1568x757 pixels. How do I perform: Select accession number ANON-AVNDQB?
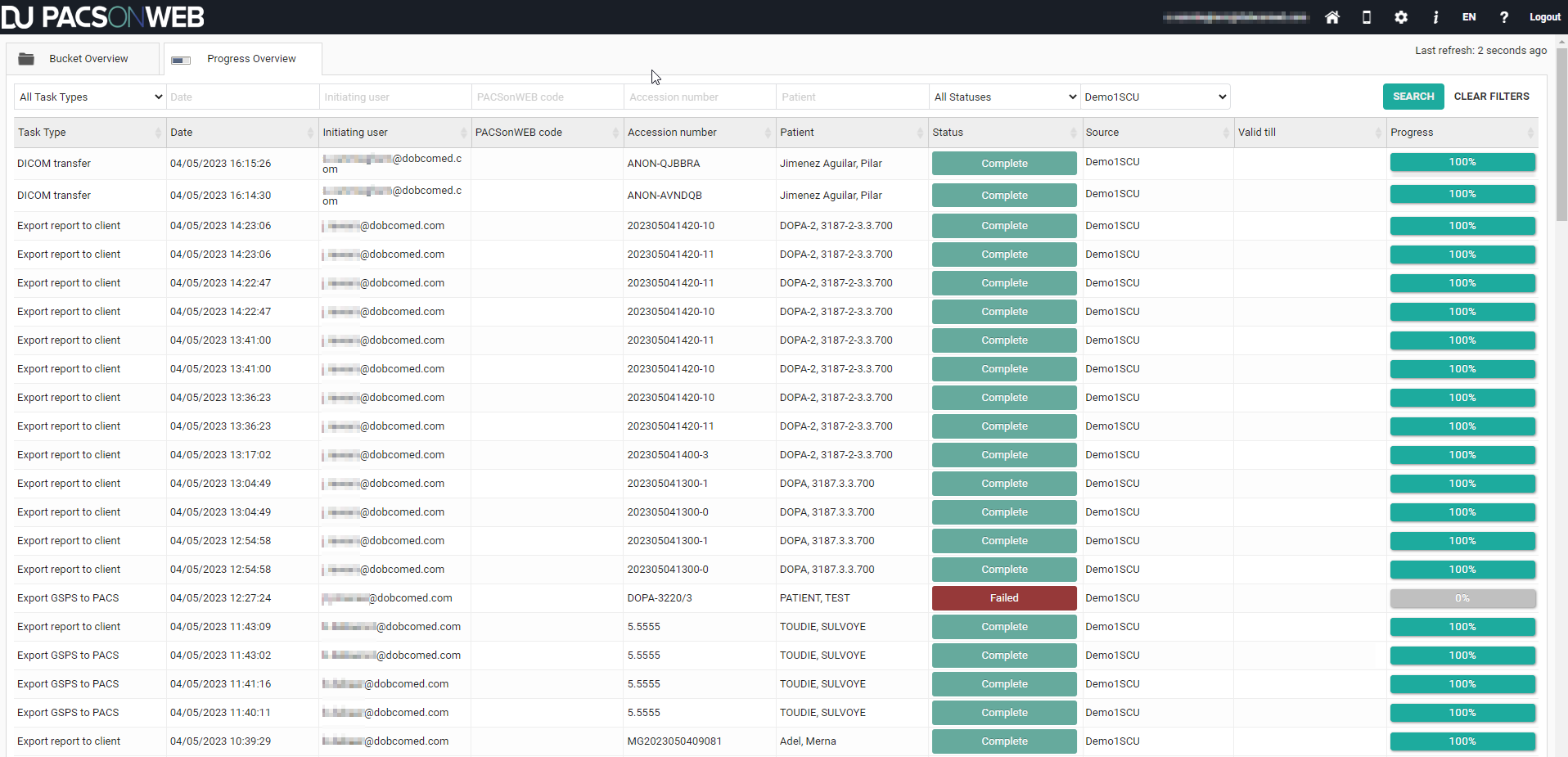[x=665, y=196]
